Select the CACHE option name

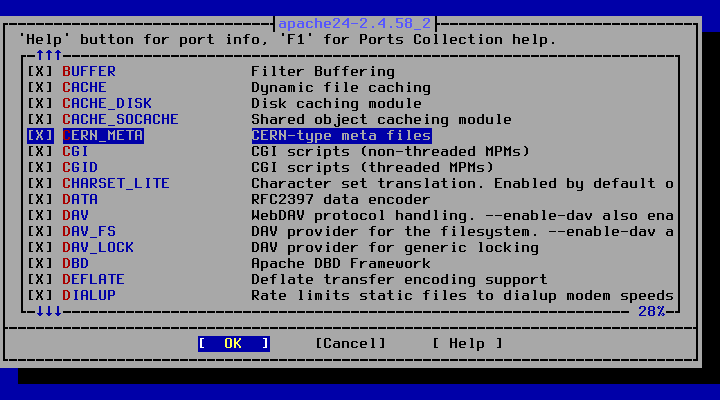84,88
